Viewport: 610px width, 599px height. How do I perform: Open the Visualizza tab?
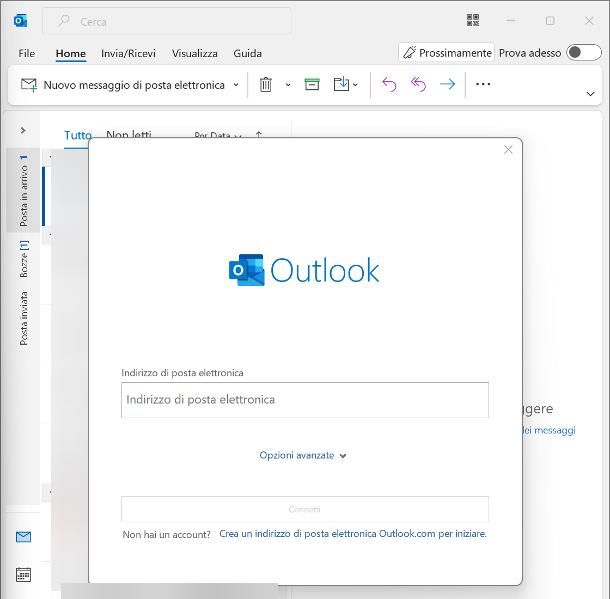[x=195, y=53]
